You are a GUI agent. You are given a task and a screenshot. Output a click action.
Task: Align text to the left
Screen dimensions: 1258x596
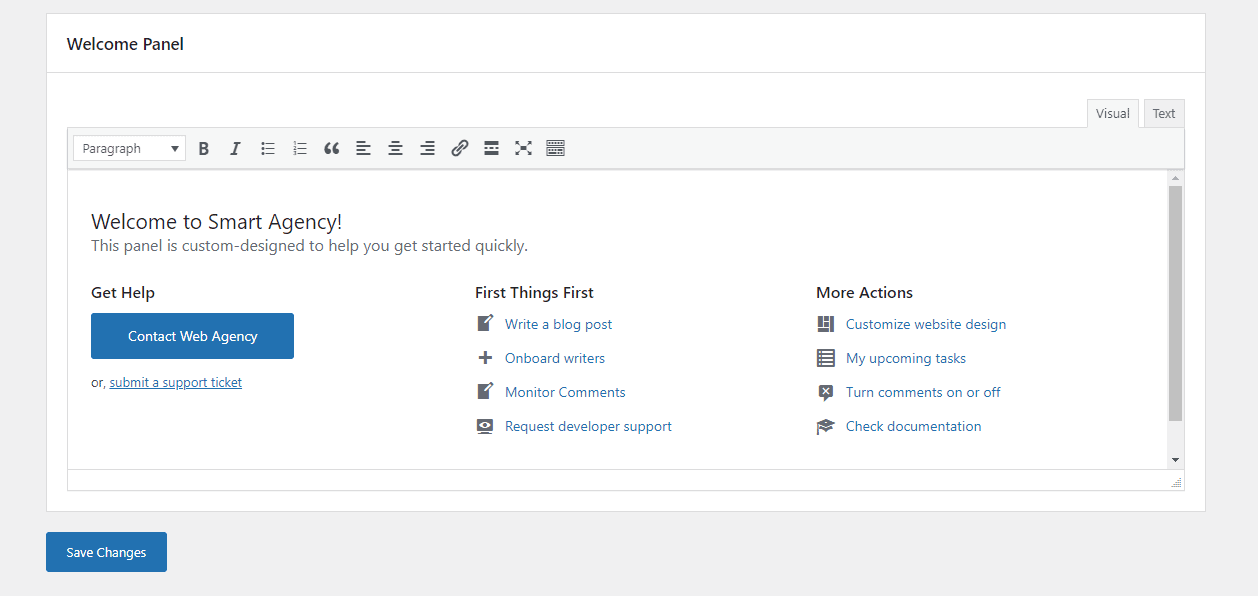[x=364, y=149]
